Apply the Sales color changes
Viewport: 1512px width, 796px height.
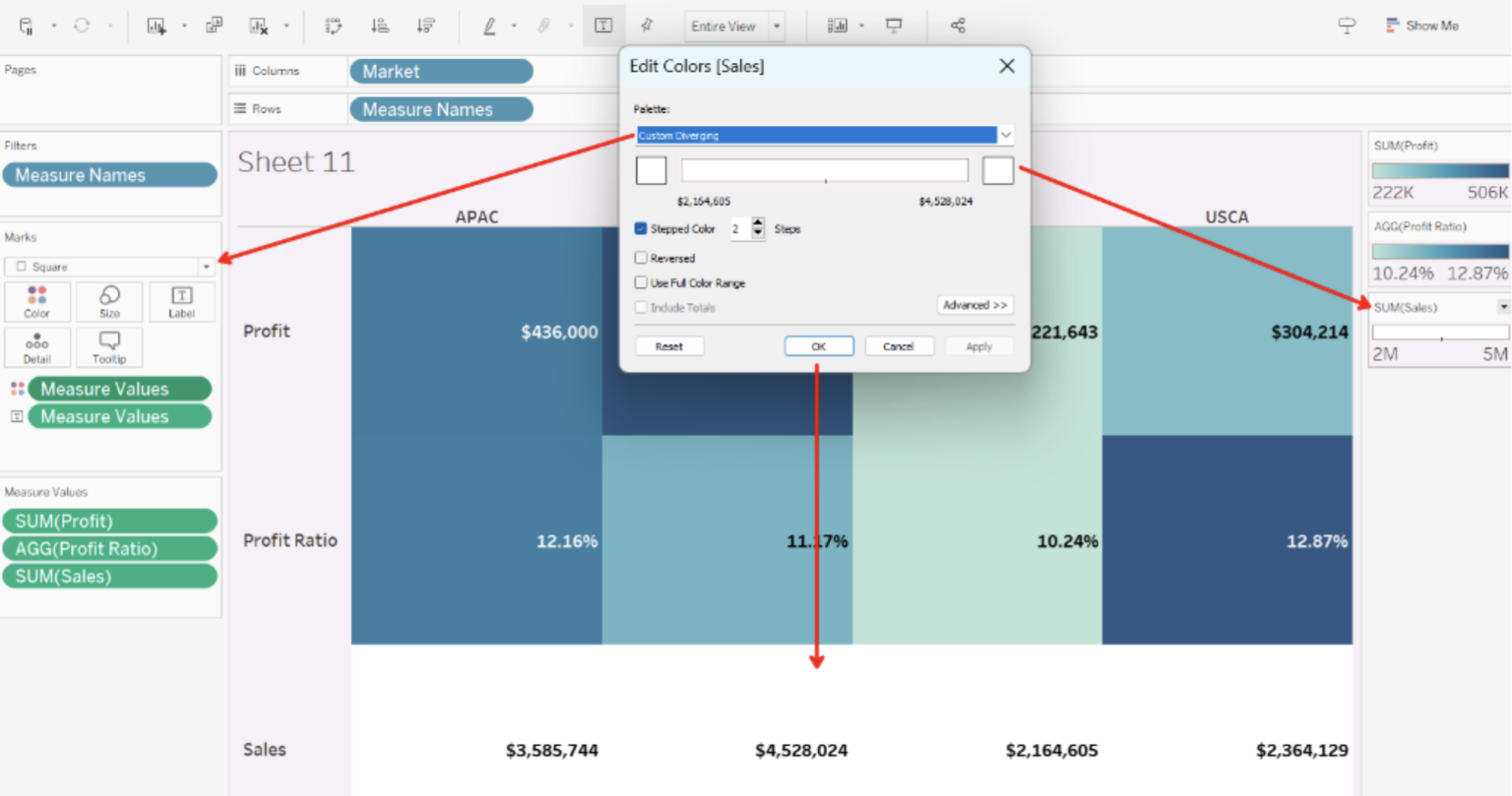point(978,345)
